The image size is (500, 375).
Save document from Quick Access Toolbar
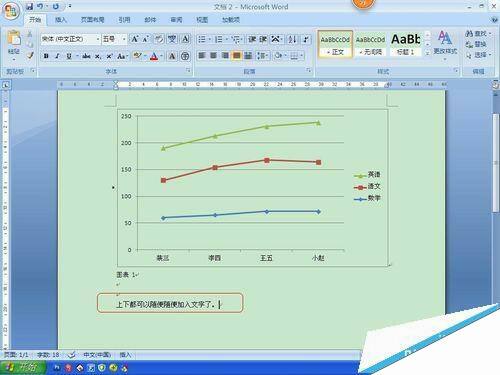[29, 6]
